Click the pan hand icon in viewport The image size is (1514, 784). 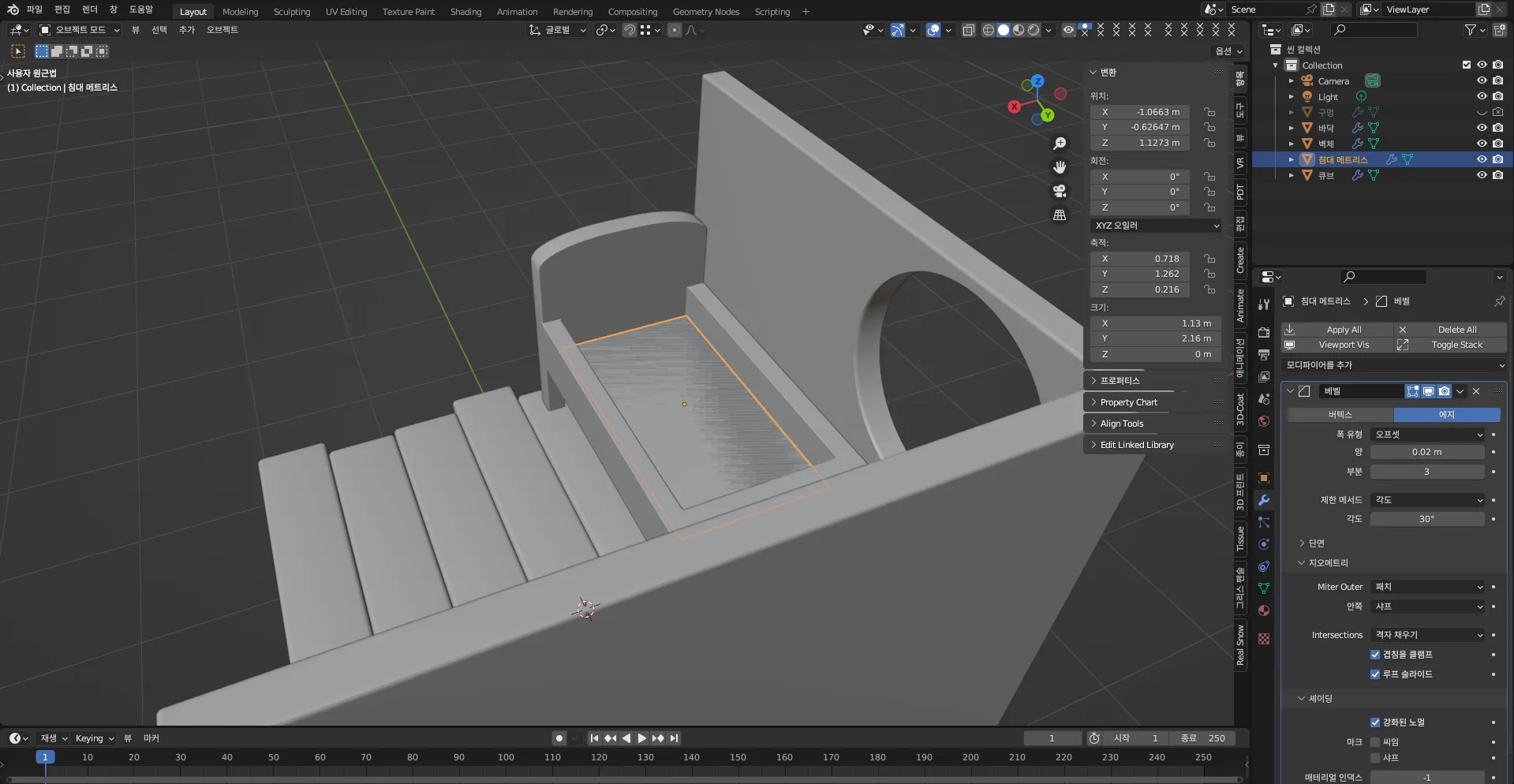1060,167
